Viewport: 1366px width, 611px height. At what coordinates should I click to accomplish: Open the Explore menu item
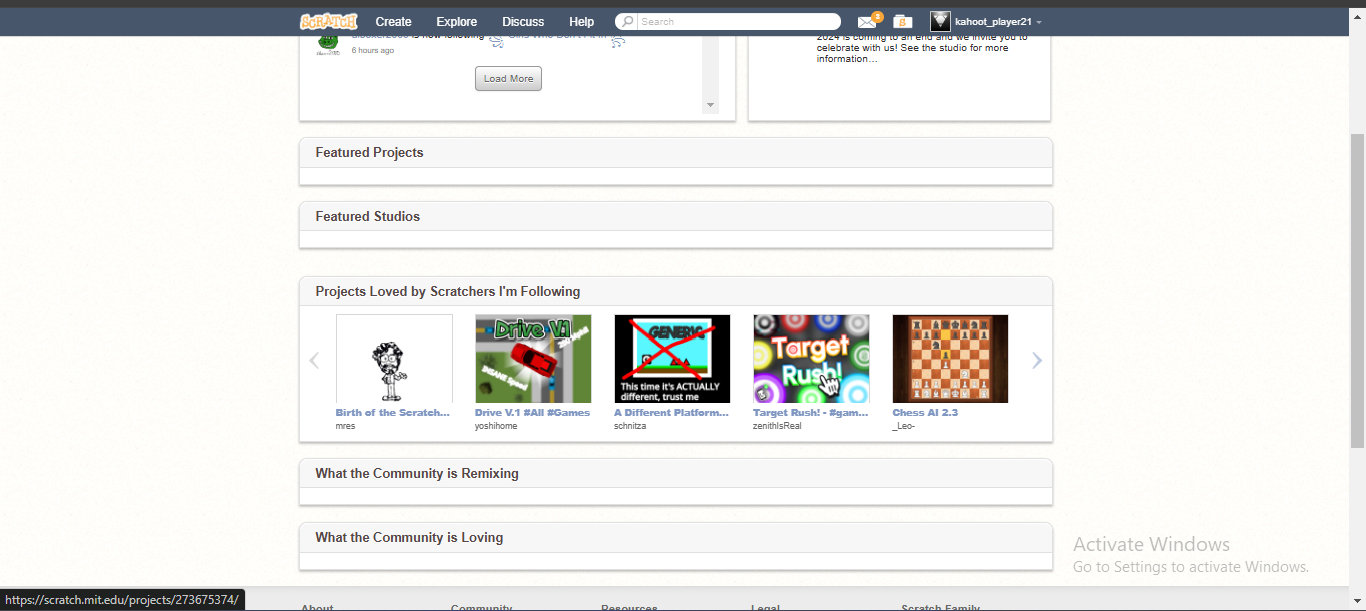[456, 21]
